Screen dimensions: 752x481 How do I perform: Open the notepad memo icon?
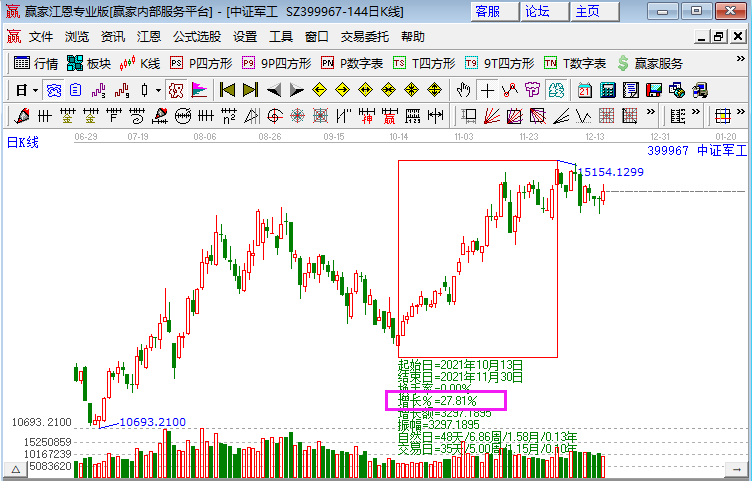pyautogui.click(x=631, y=90)
